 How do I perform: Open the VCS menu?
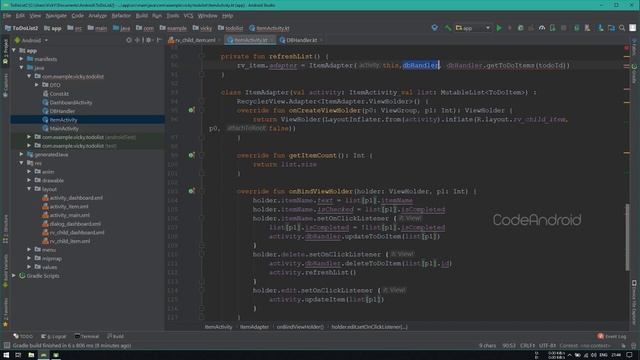click(188, 16)
